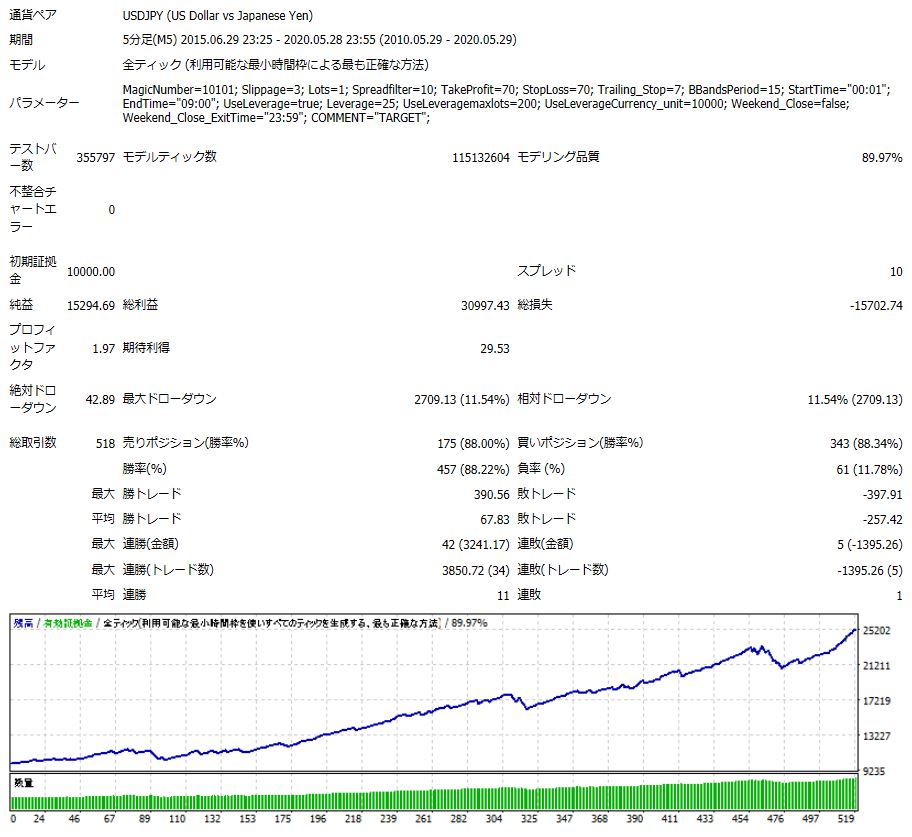Click the x-axis tick label 24
The width and height of the screenshot is (912, 837).
[x=39, y=819]
